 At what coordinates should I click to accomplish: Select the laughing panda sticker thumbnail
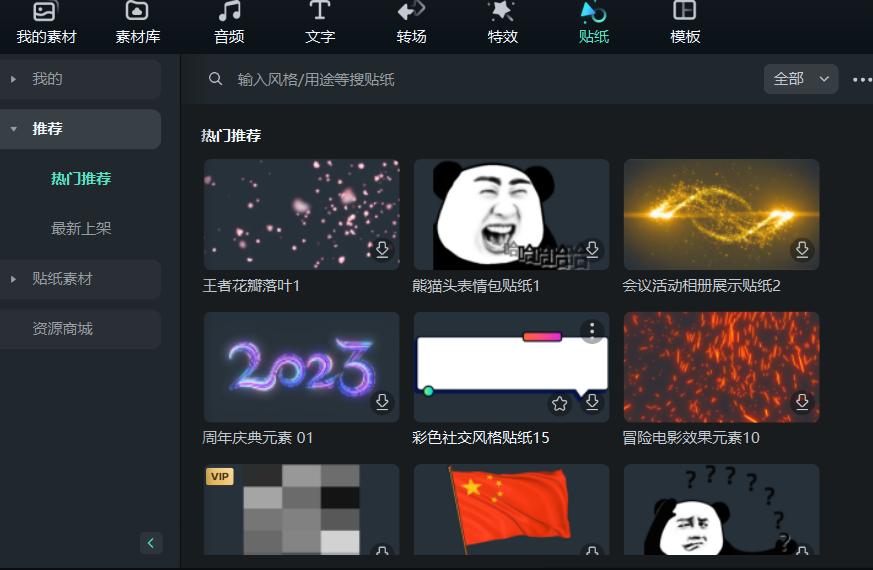[511, 214]
